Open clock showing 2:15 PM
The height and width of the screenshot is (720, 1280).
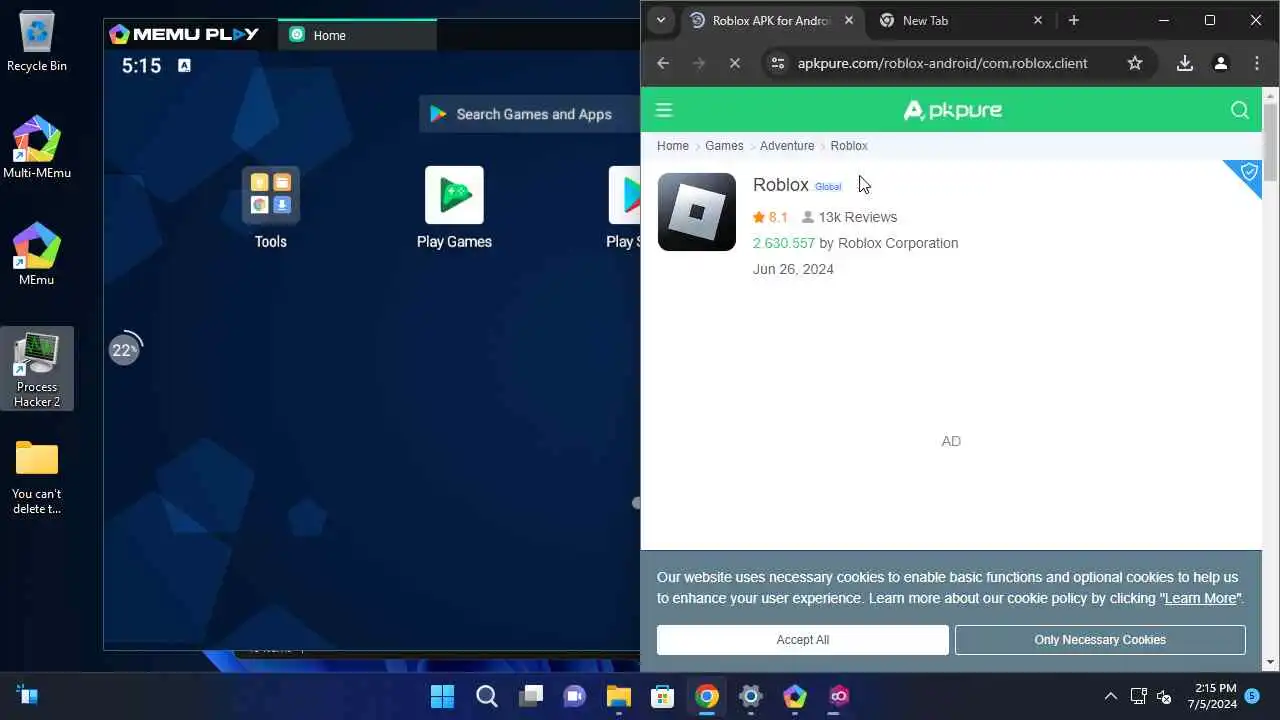1214,696
